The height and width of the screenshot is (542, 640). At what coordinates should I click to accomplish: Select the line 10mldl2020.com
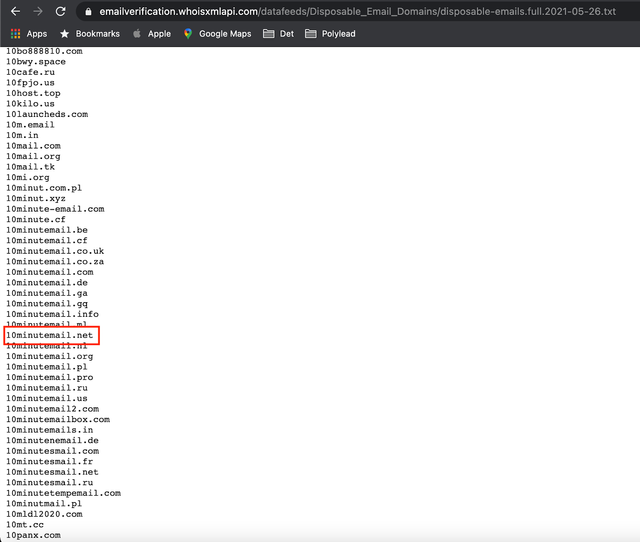[x=44, y=514]
